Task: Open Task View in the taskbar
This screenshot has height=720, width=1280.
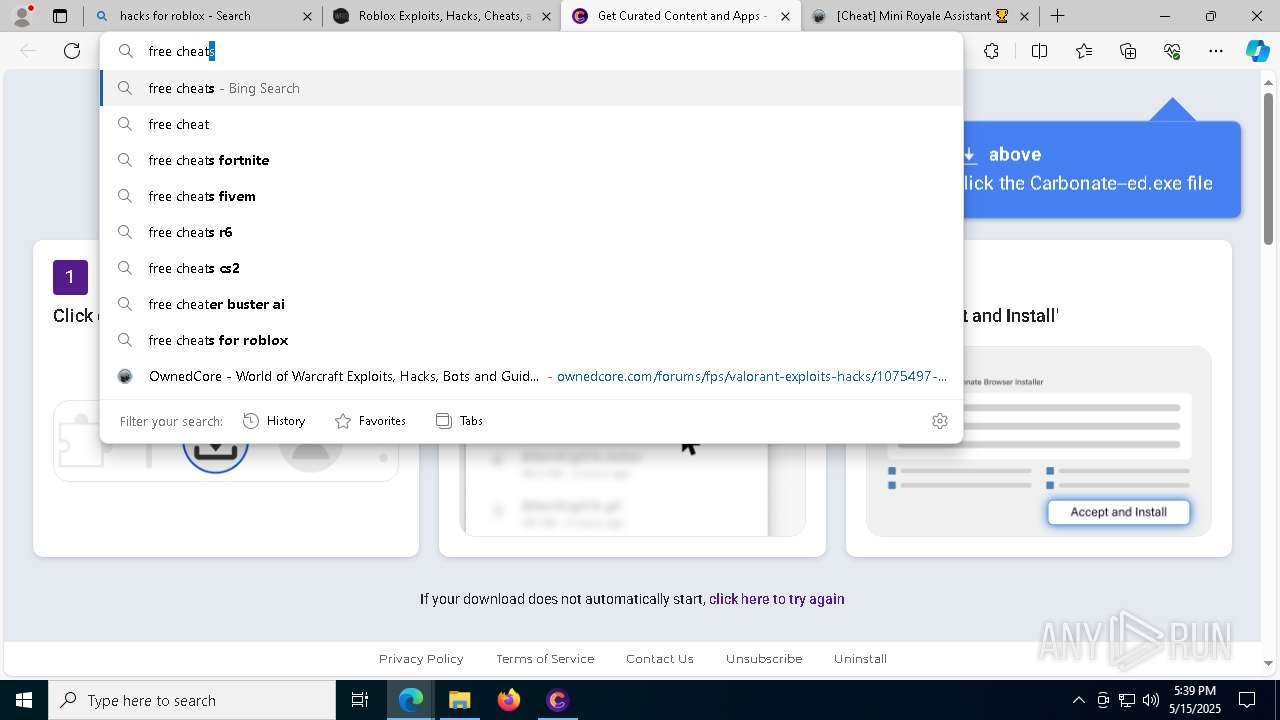Action: click(x=360, y=700)
